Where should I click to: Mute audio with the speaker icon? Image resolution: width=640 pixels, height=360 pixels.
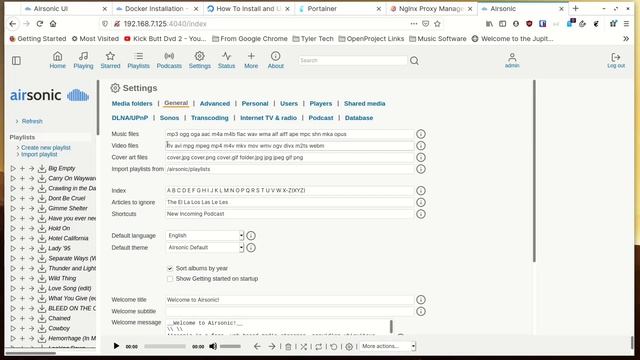(x=213, y=346)
